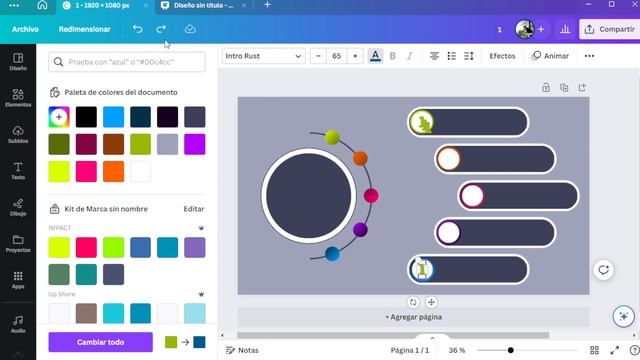
Task: Click the rotate handle below the canvas
Action: pos(413,302)
